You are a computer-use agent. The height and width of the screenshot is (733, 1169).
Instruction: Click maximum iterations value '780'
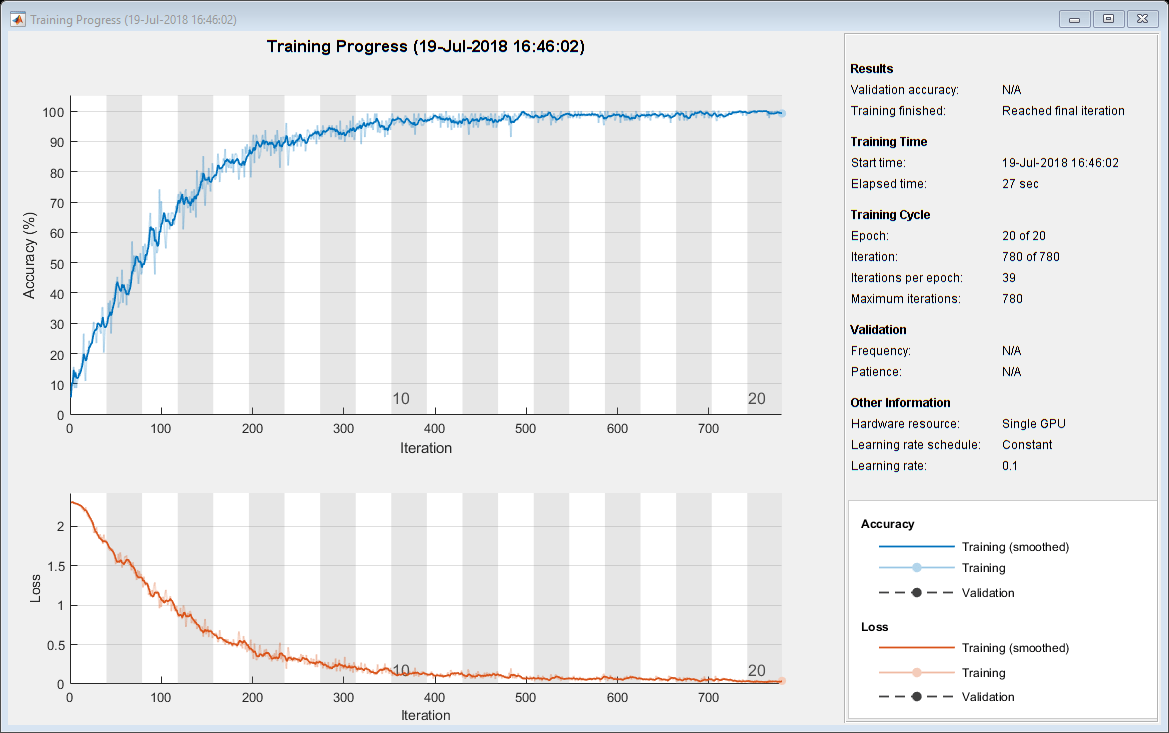pyautogui.click(x=1012, y=299)
